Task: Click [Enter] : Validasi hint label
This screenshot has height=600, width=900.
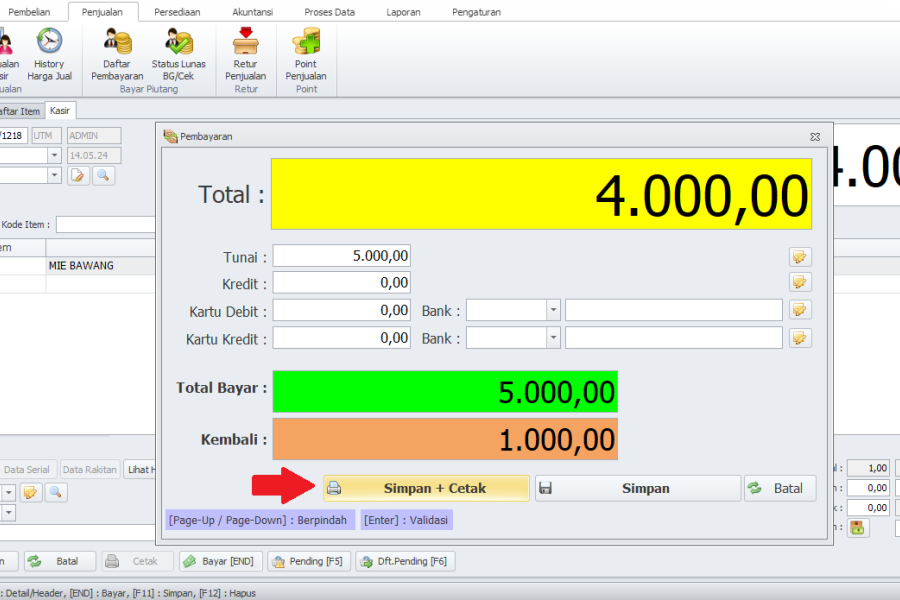Action: (406, 520)
